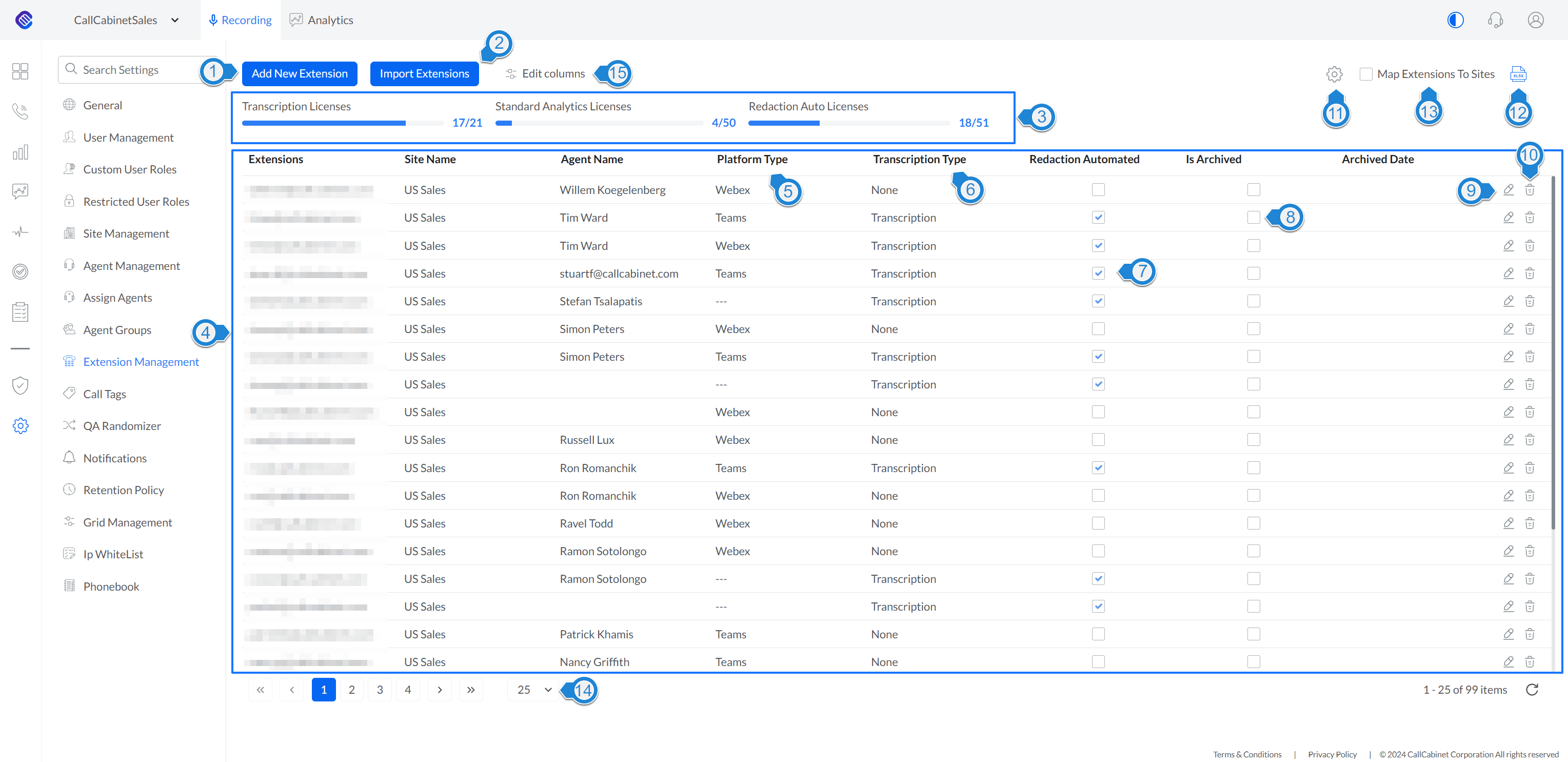This screenshot has height=762, width=1568.
Task: Delete the Stefan Tsalapatis extension
Action: tap(1530, 301)
